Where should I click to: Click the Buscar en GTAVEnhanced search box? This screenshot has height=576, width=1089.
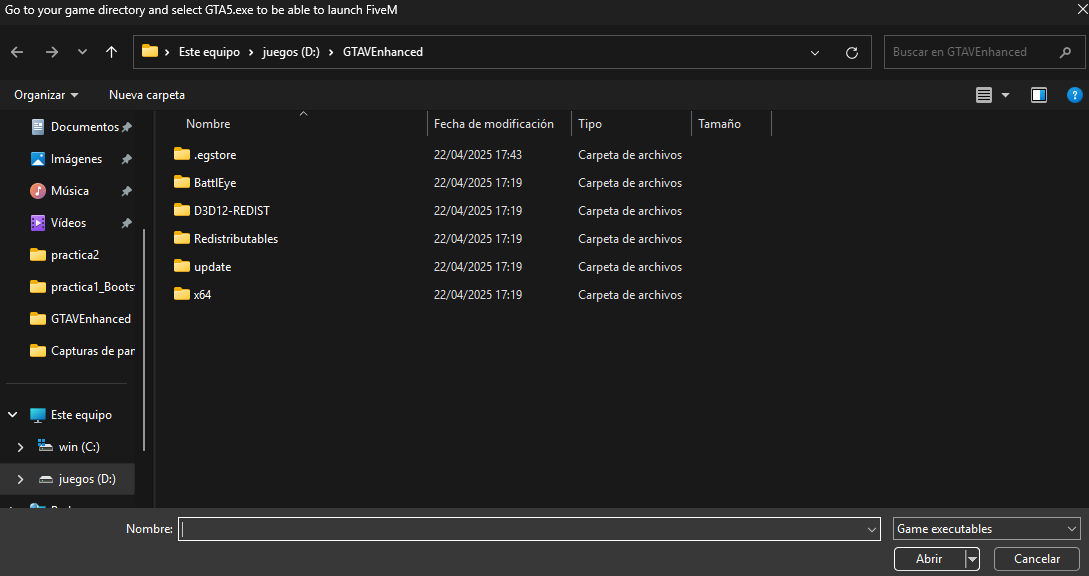970,52
